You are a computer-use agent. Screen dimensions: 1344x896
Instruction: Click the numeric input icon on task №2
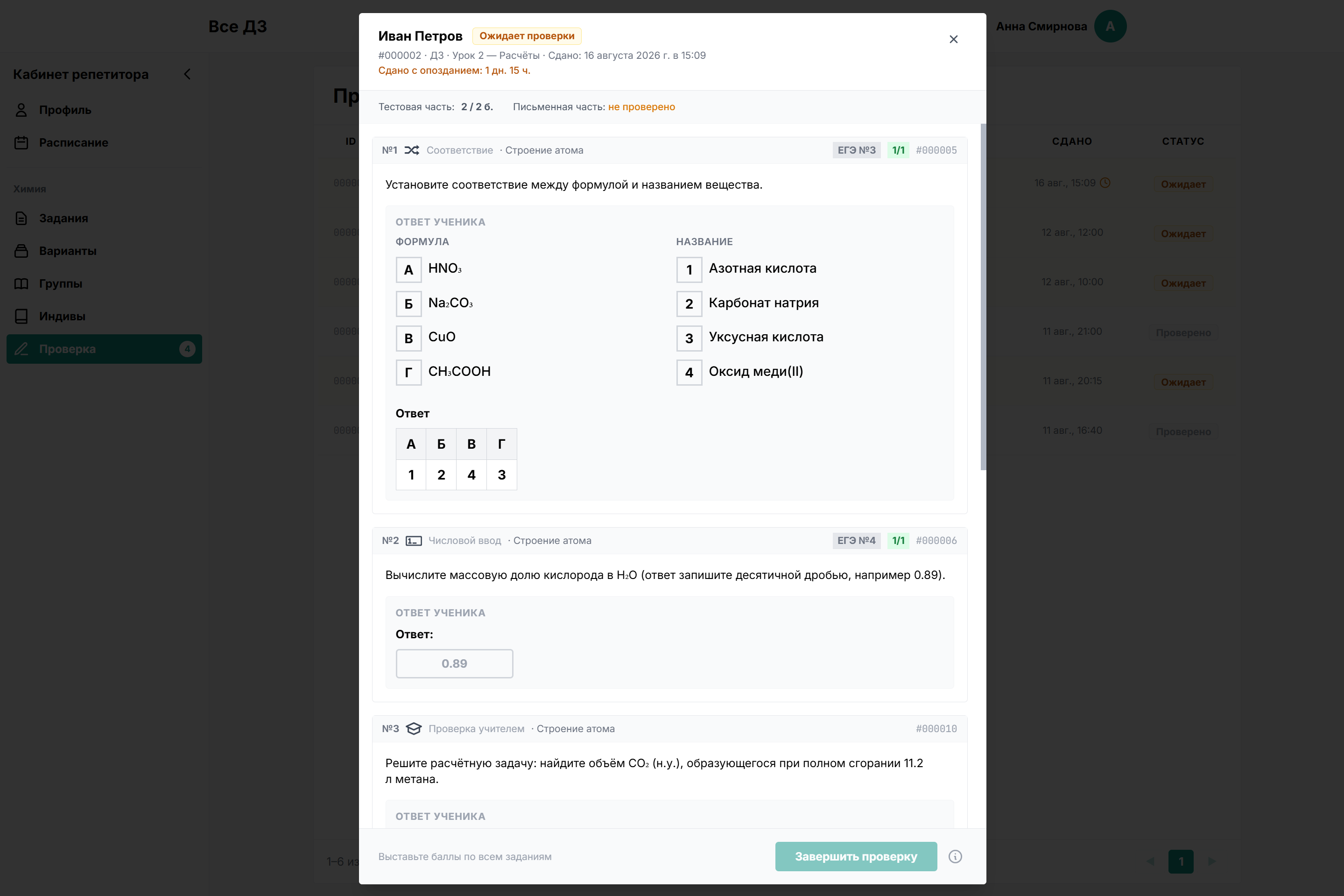point(414,541)
